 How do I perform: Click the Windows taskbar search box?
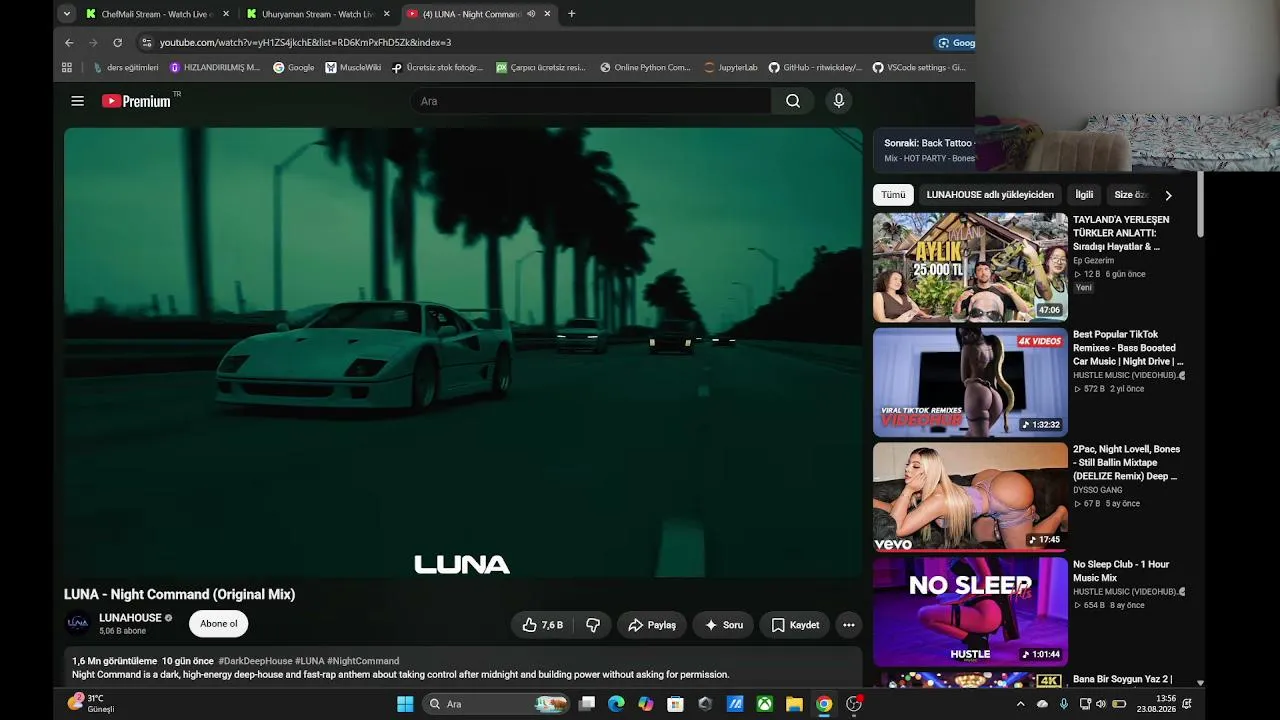[x=496, y=704]
